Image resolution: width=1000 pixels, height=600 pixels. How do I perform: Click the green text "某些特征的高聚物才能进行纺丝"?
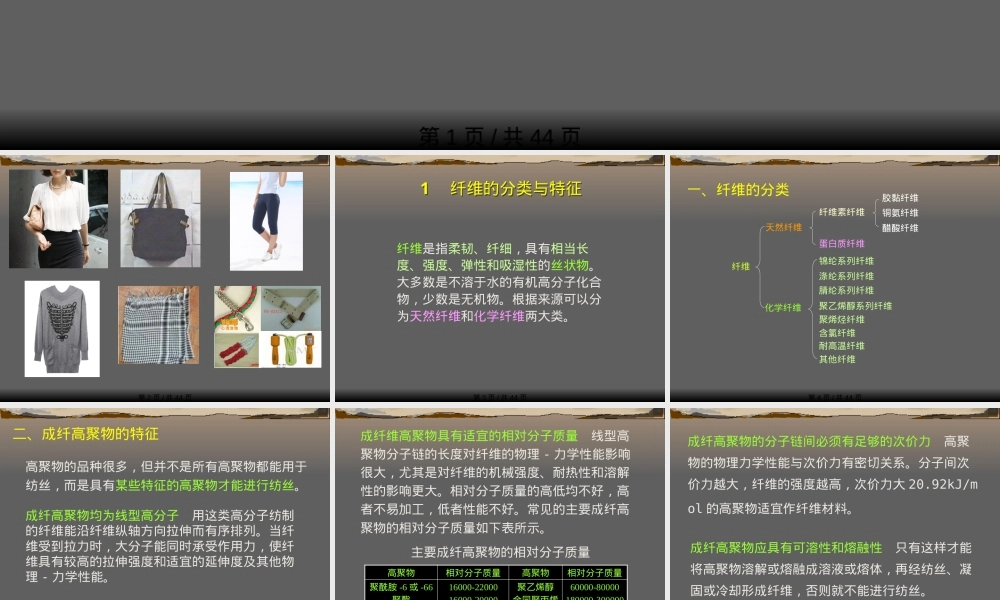pos(204,485)
